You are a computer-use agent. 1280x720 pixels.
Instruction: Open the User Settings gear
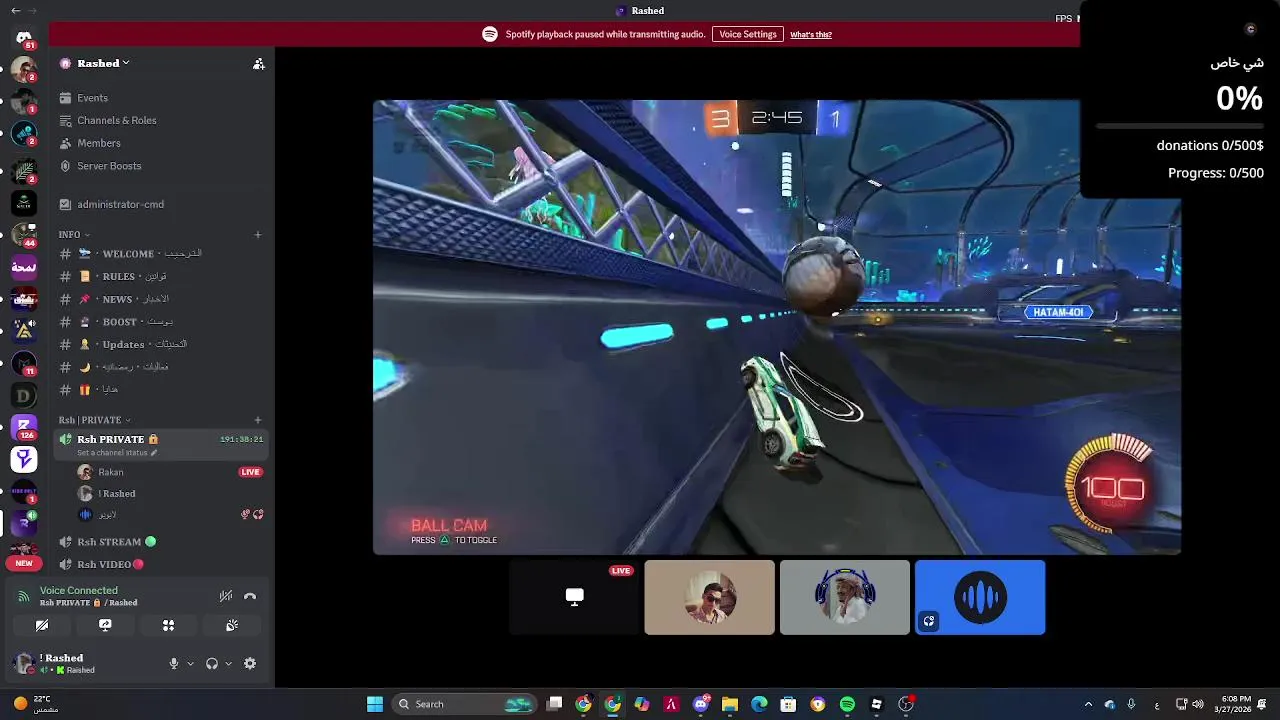(x=250, y=663)
